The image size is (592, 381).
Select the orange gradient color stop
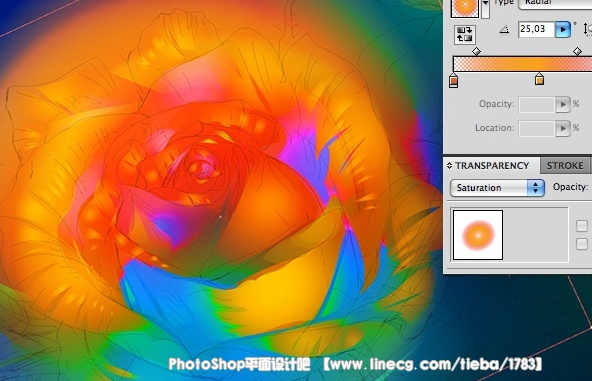(540, 79)
